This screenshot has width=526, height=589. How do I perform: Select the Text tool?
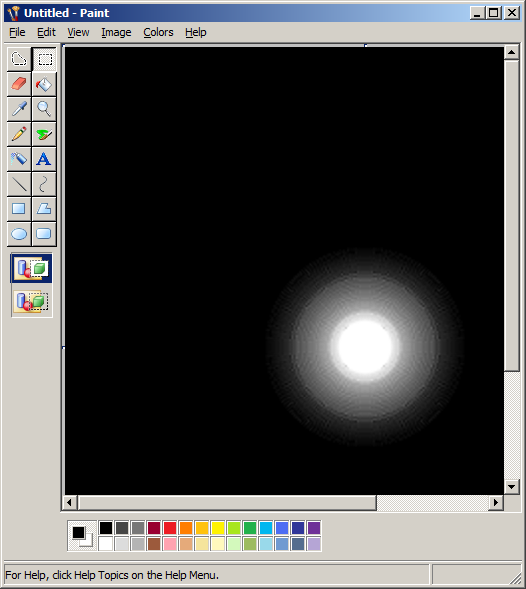tap(44, 159)
